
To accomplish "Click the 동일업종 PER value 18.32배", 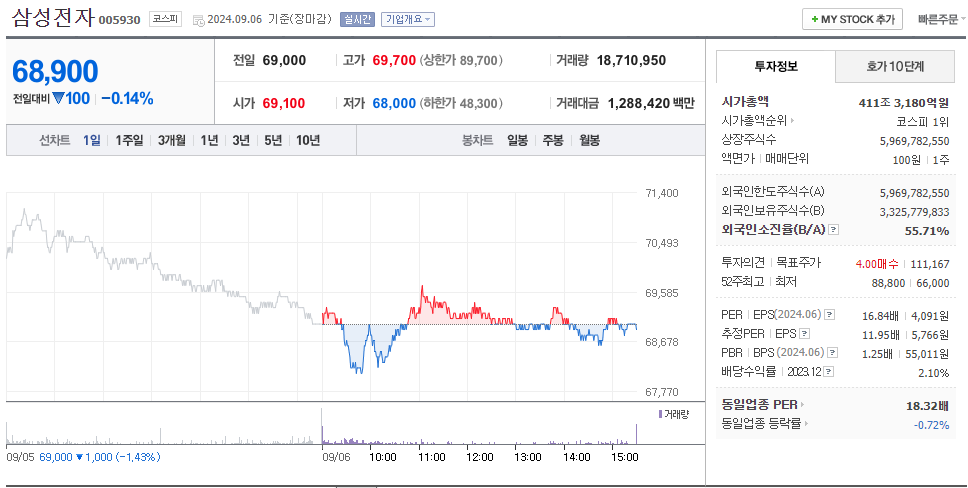I will pyautogui.click(x=928, y=406).
